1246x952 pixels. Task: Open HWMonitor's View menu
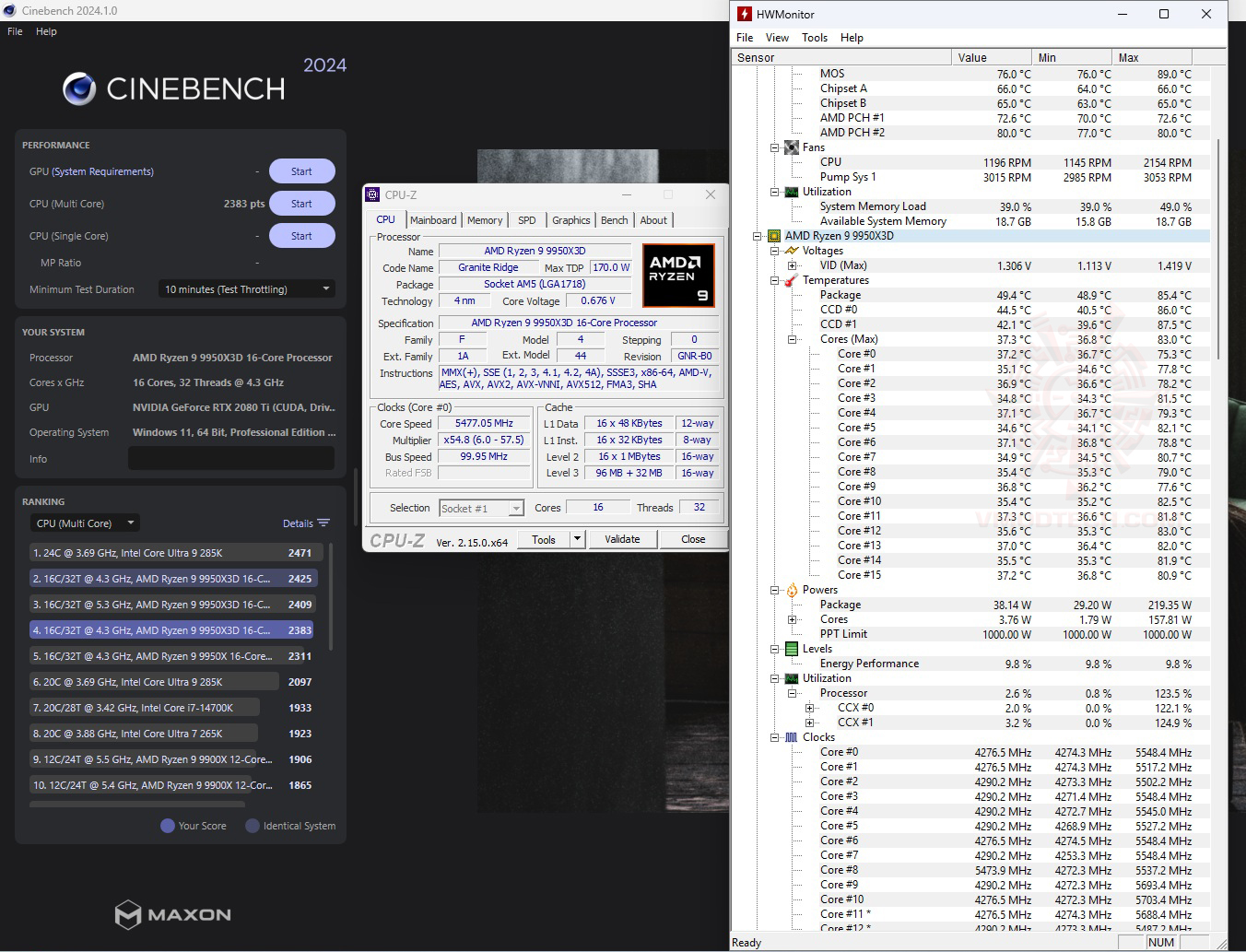click(x=777, y=38)
